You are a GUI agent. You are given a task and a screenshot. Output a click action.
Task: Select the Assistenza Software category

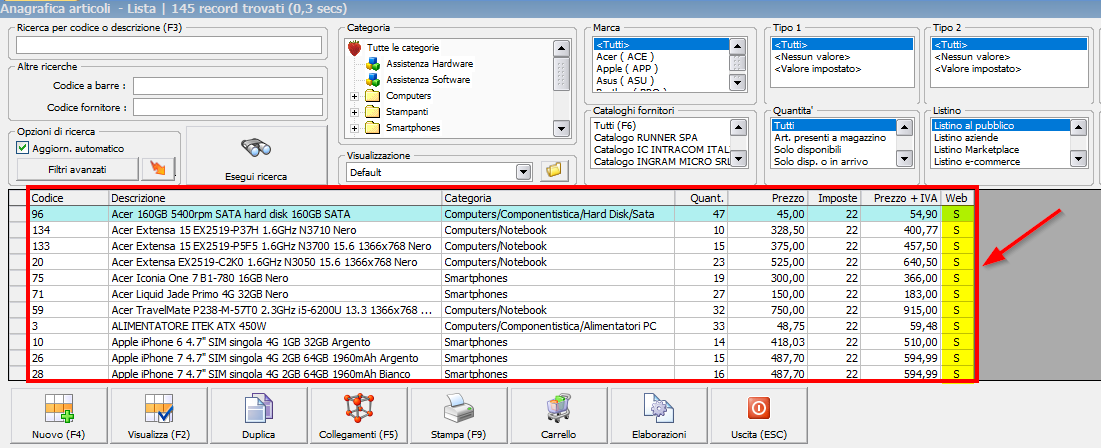428,79
